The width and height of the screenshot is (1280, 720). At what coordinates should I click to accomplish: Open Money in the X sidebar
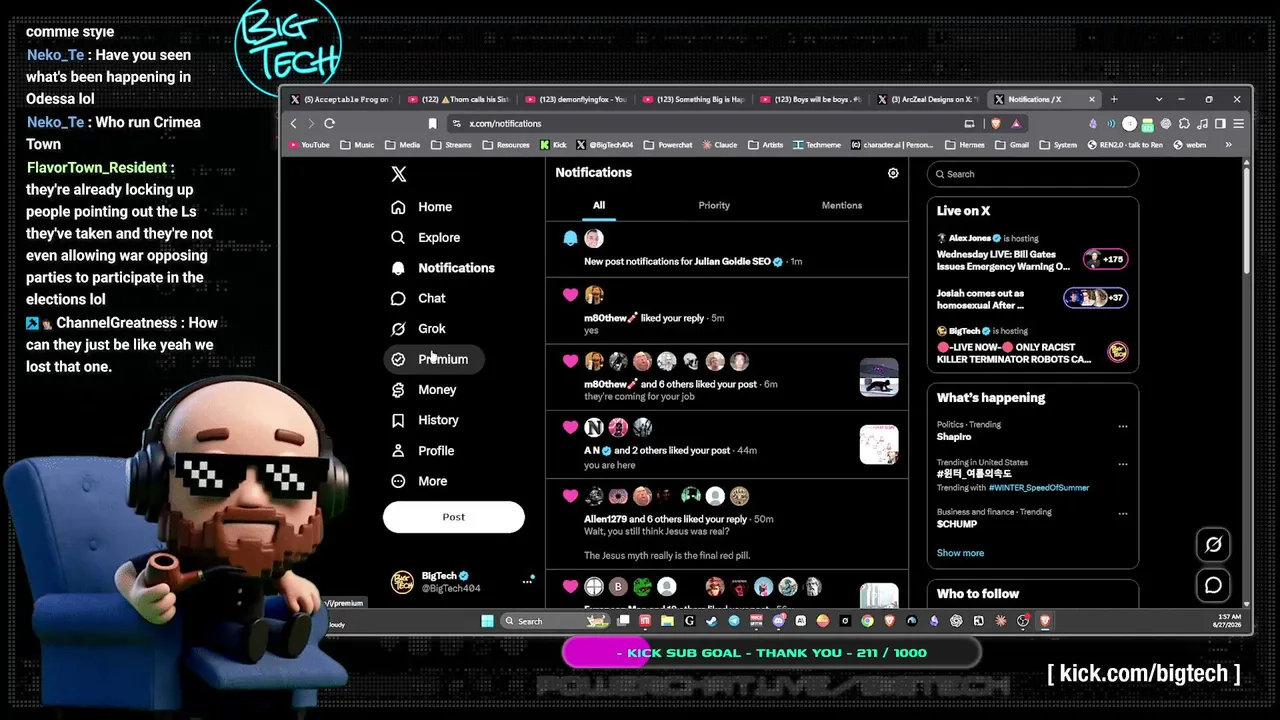point(423,390)
